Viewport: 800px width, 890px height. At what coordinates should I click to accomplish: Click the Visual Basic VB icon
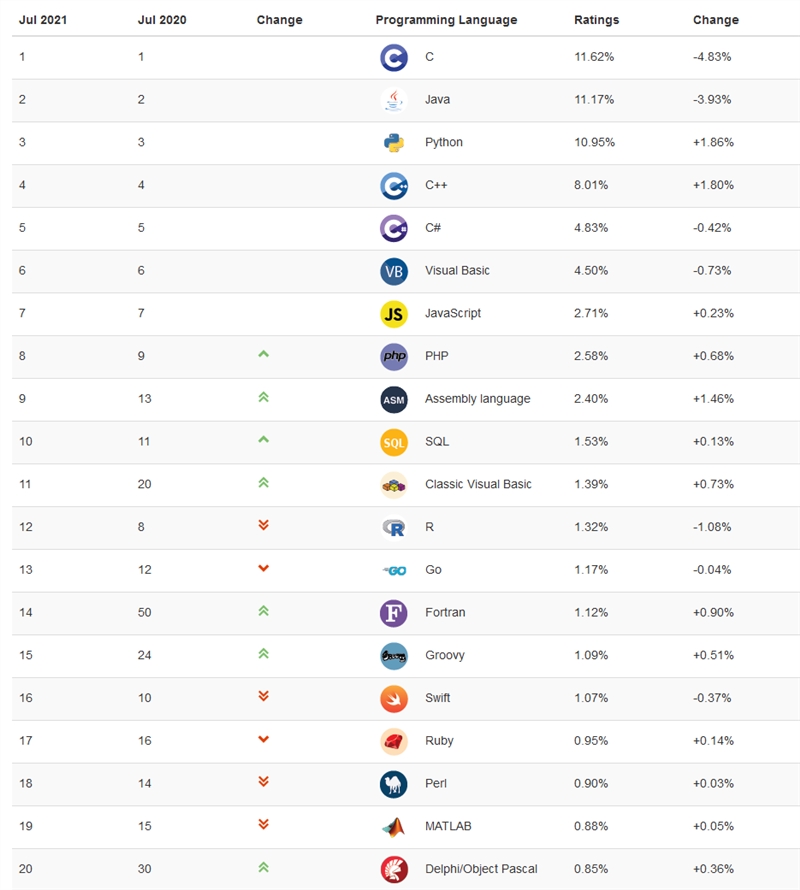click(x=394, y=271)
